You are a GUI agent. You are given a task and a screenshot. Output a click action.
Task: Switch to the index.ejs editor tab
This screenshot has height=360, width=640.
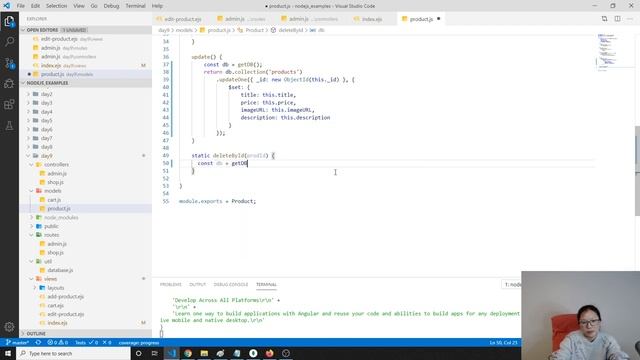[x=371, y=19]
